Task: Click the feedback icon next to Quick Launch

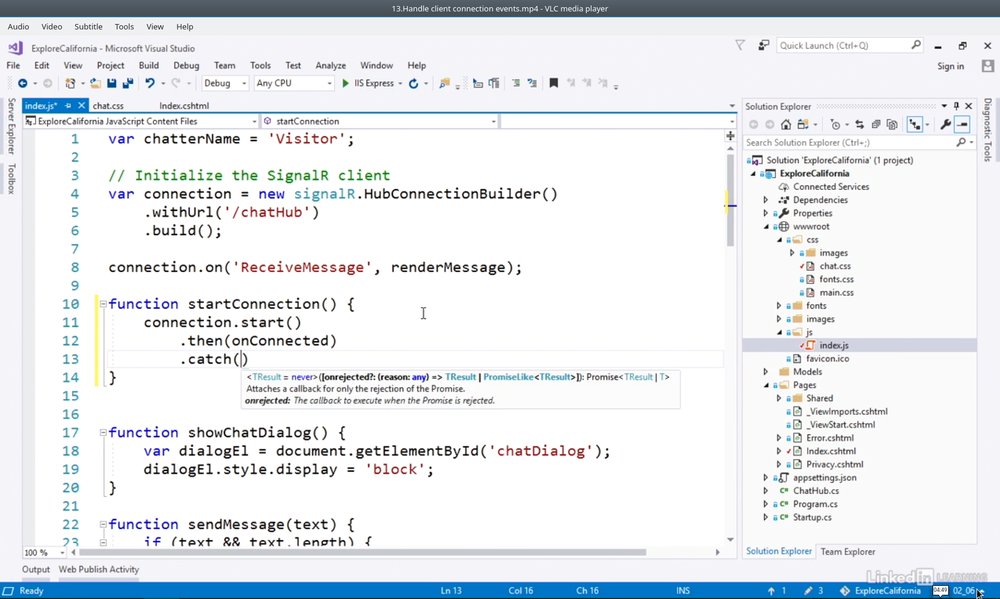Action: coord(764,45)
